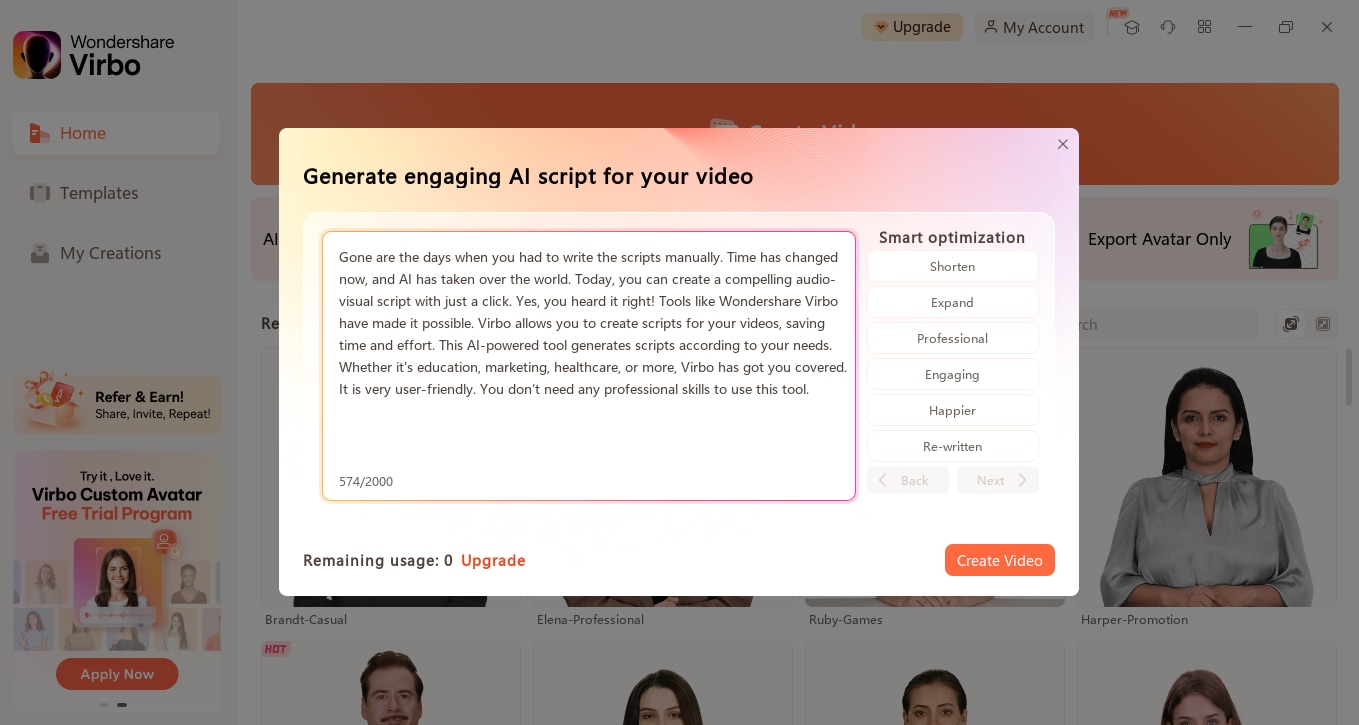Image resolution: width=1359 pixels, height=725 pixels.
Task: Click inside the script text area
Action: [589, 366]
